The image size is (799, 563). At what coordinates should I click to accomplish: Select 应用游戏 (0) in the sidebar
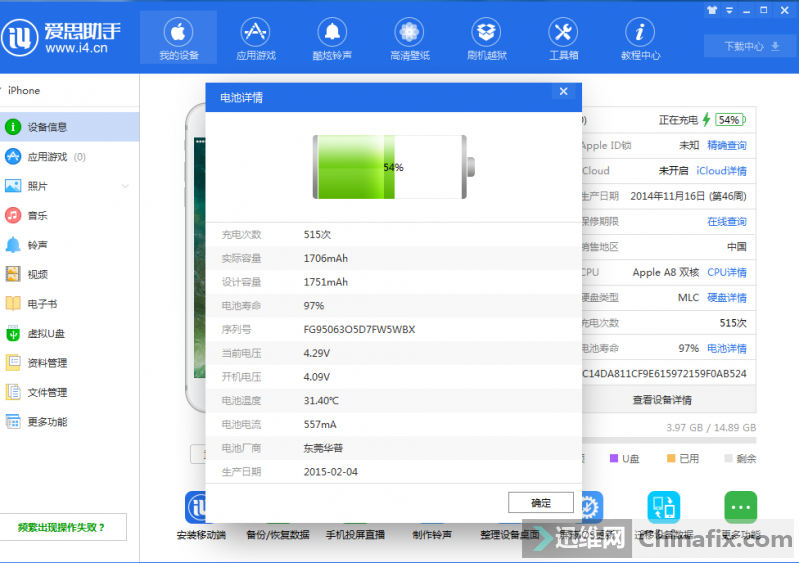(69, 156)
